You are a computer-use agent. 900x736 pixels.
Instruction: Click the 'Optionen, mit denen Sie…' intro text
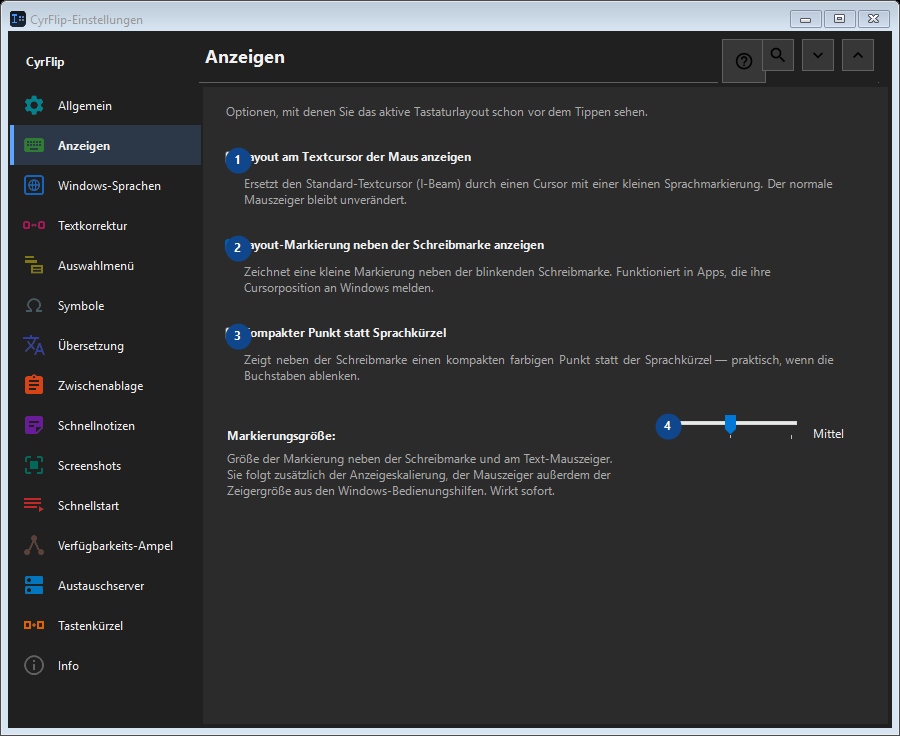pos(437,112)
